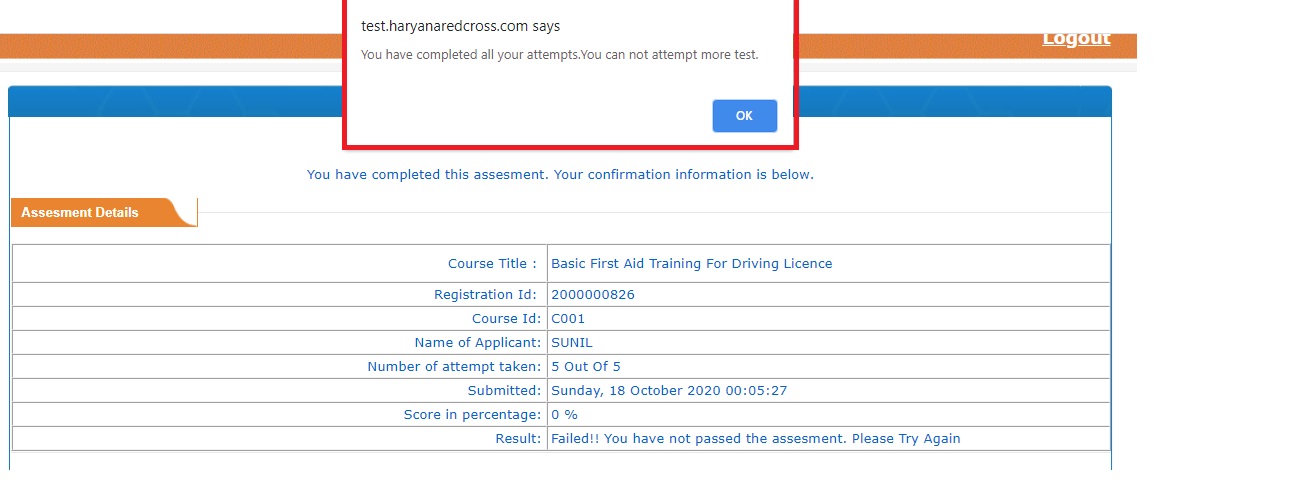1291x504 pixels.
Task: Select the '0 %' score value
Action: tap(565, 415)
